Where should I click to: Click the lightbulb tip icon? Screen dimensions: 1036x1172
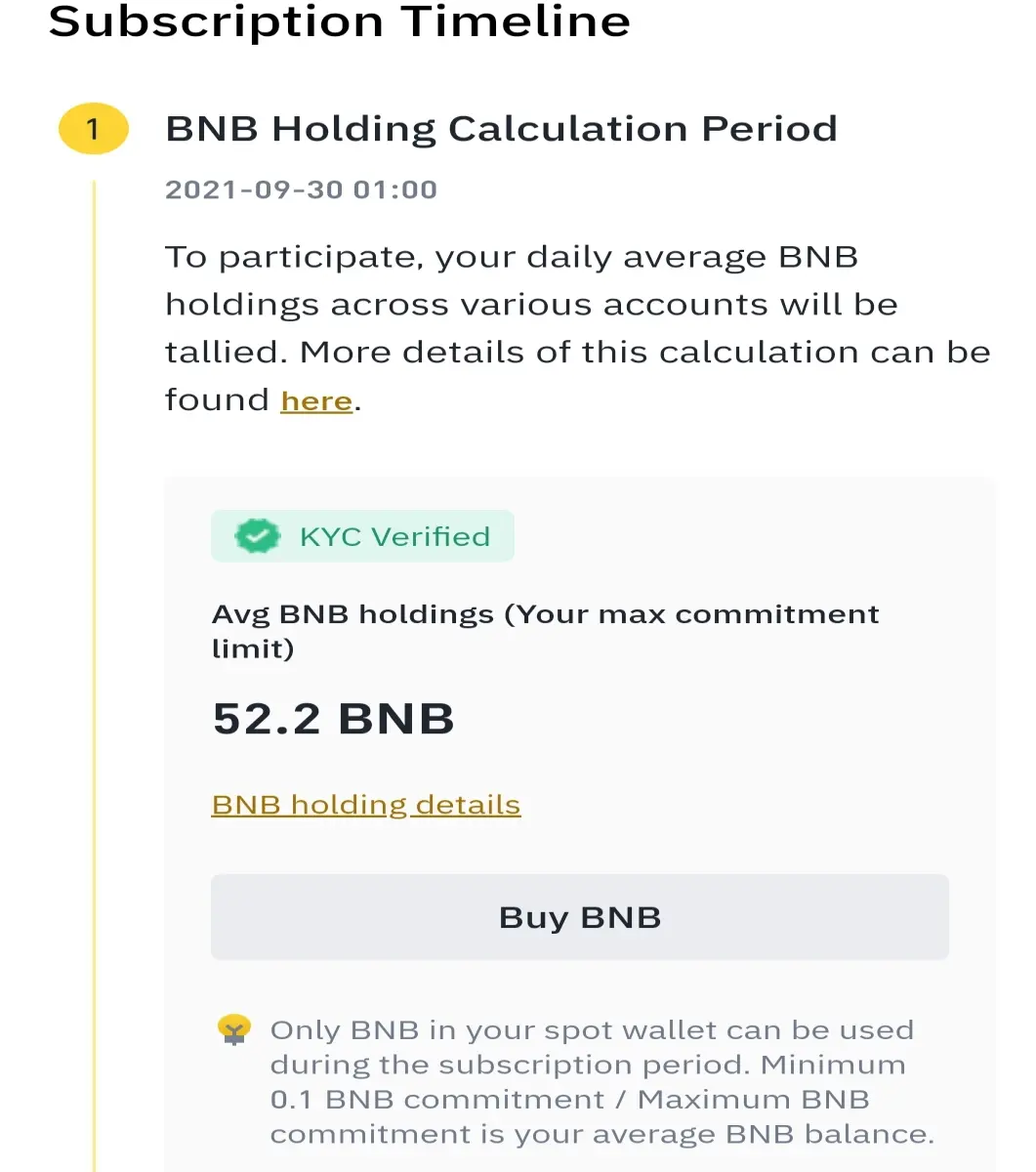(234, 1031)
